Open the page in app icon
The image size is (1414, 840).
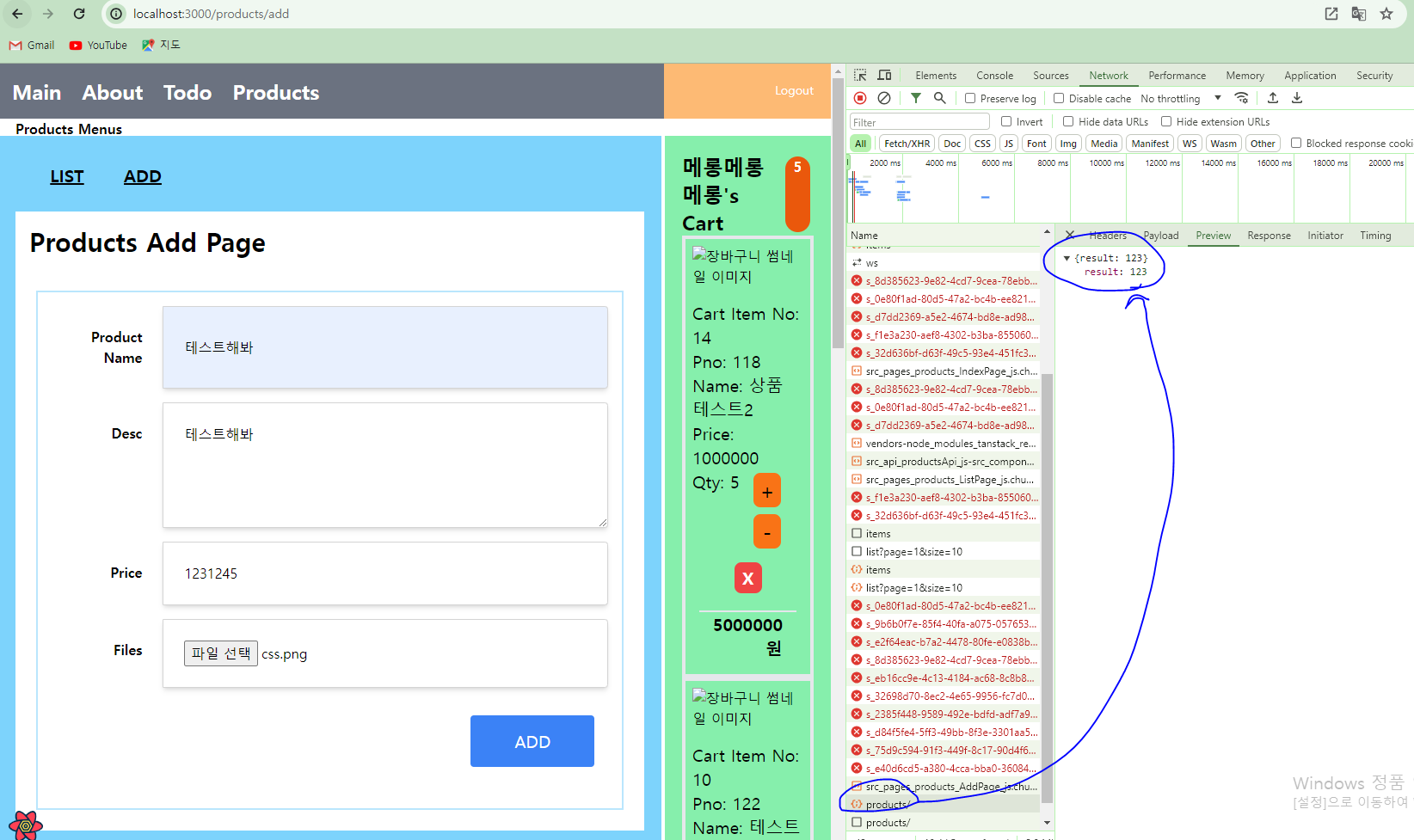pos(1331,14)
